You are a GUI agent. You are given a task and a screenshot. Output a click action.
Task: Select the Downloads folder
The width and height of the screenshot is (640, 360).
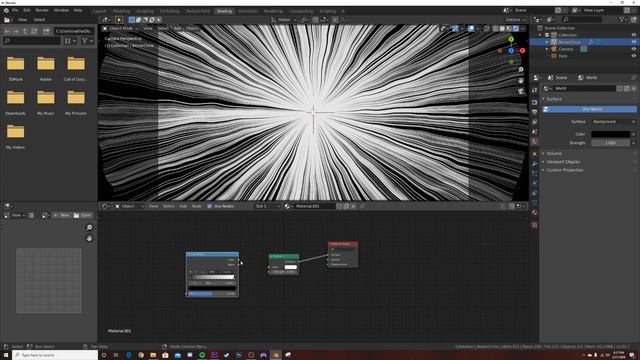coord(16,102)
